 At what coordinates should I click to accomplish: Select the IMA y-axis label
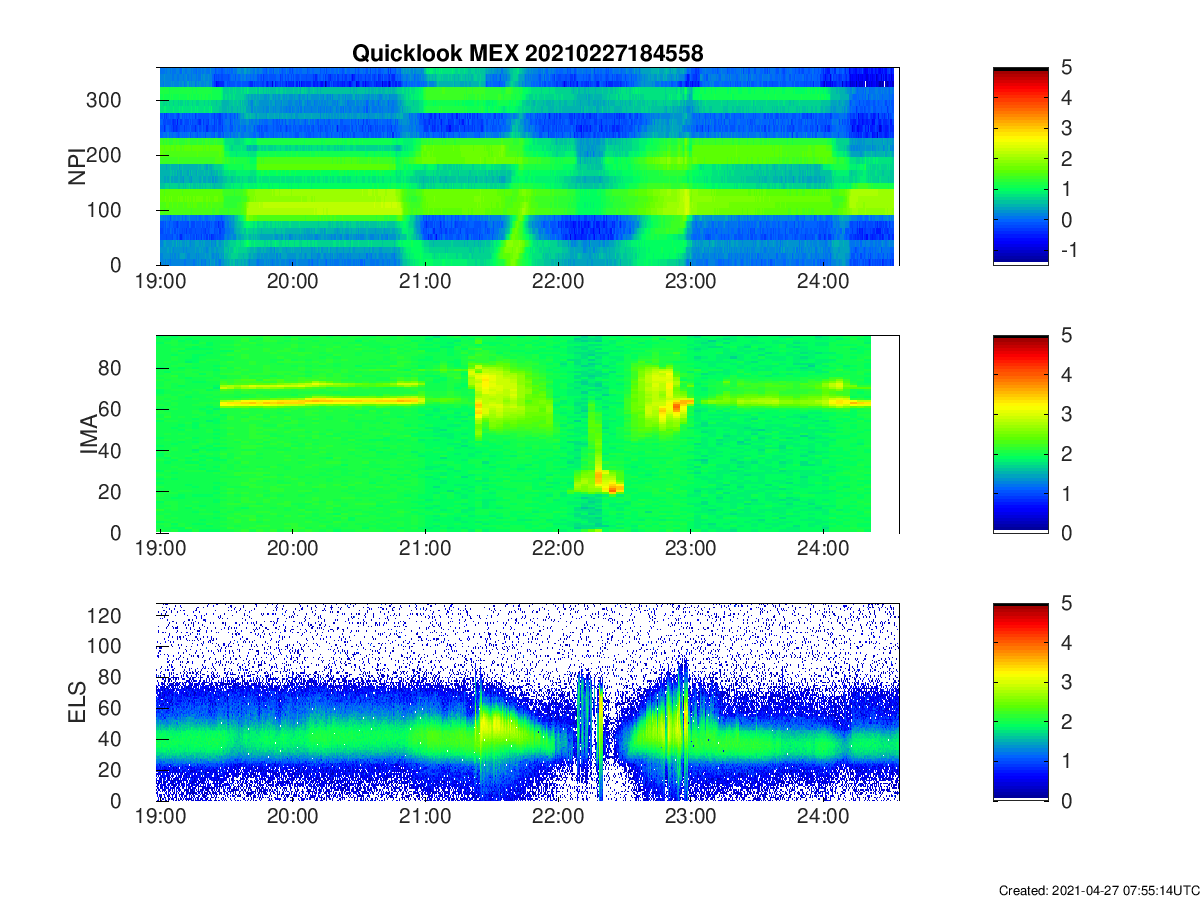coord(91,434)
